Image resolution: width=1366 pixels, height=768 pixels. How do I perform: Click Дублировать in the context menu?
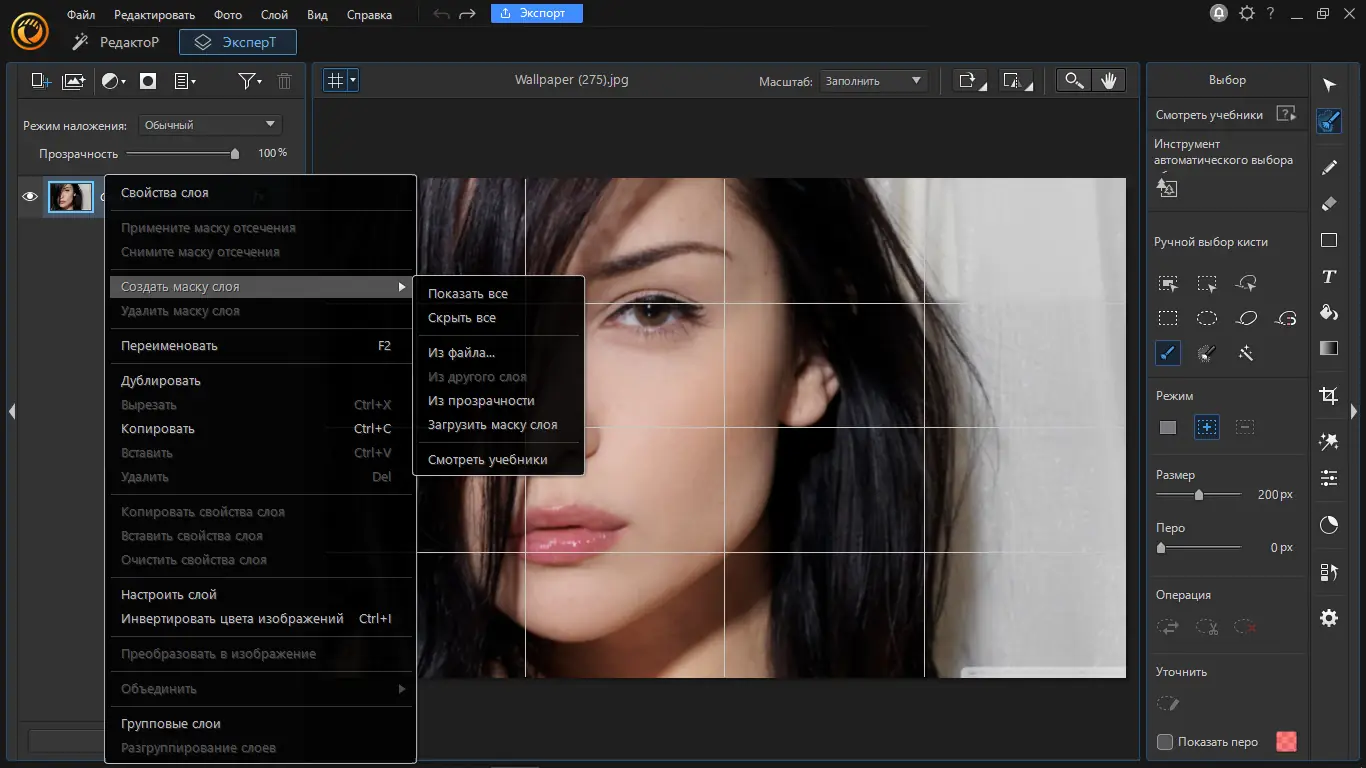[161, 381]
